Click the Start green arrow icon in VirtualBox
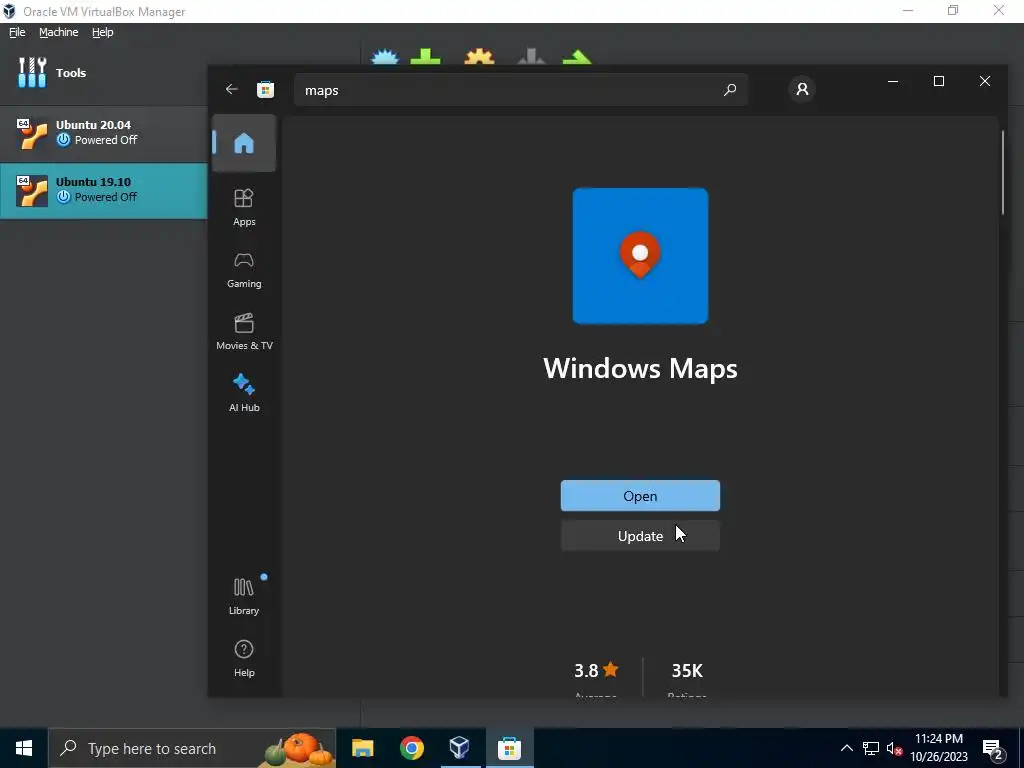 577,57
